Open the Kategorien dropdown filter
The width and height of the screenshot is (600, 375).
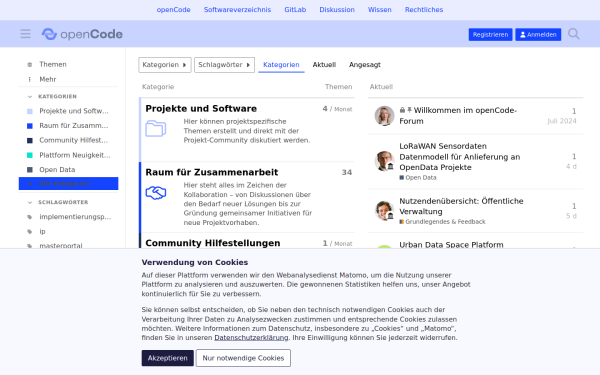click(x=165, y=65)
